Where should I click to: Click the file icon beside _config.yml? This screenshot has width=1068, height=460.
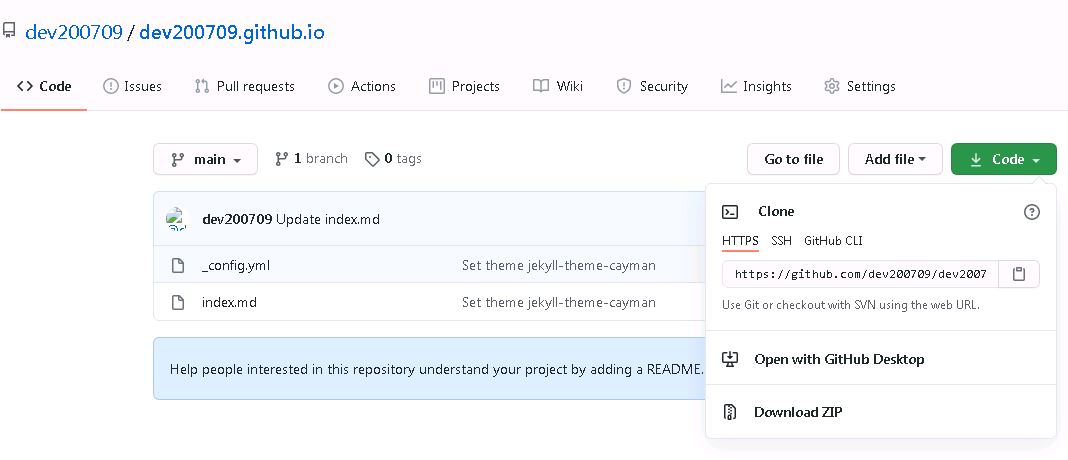(178, 265)
